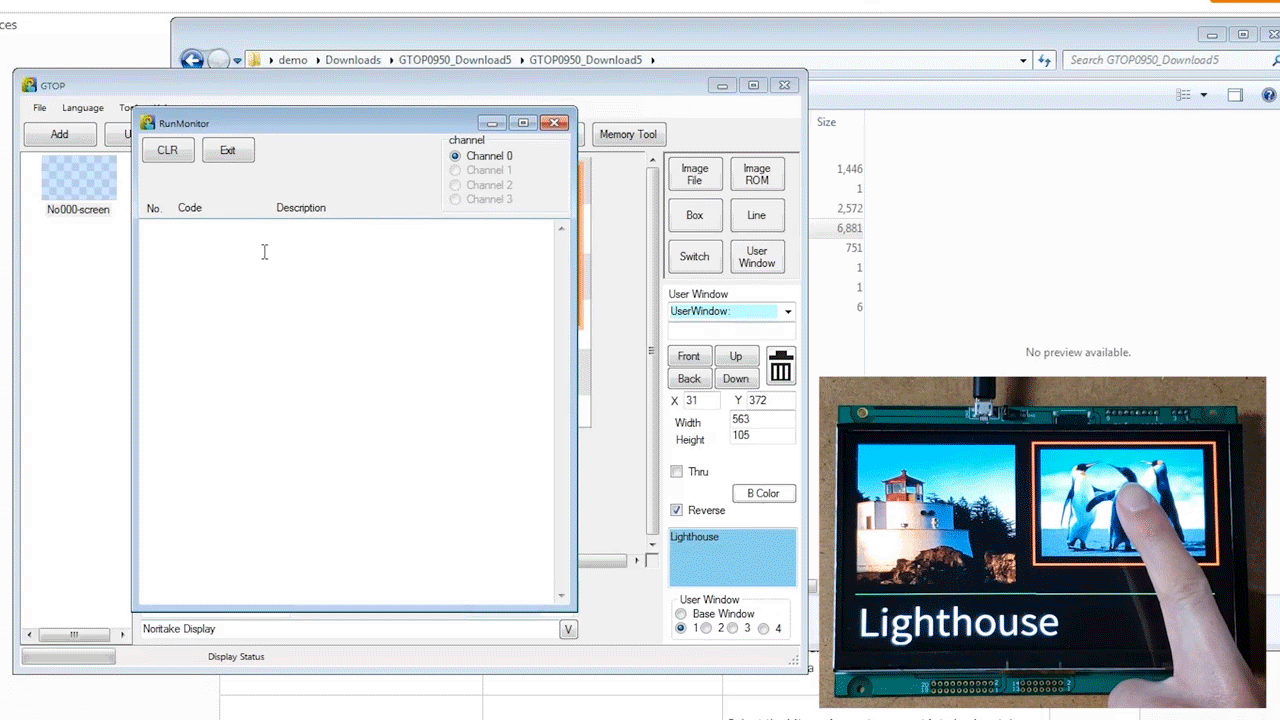Screen dimensions: 1280x720
Task: Click the magnifier icon in Explorer search
Action: coord(1275,60)
